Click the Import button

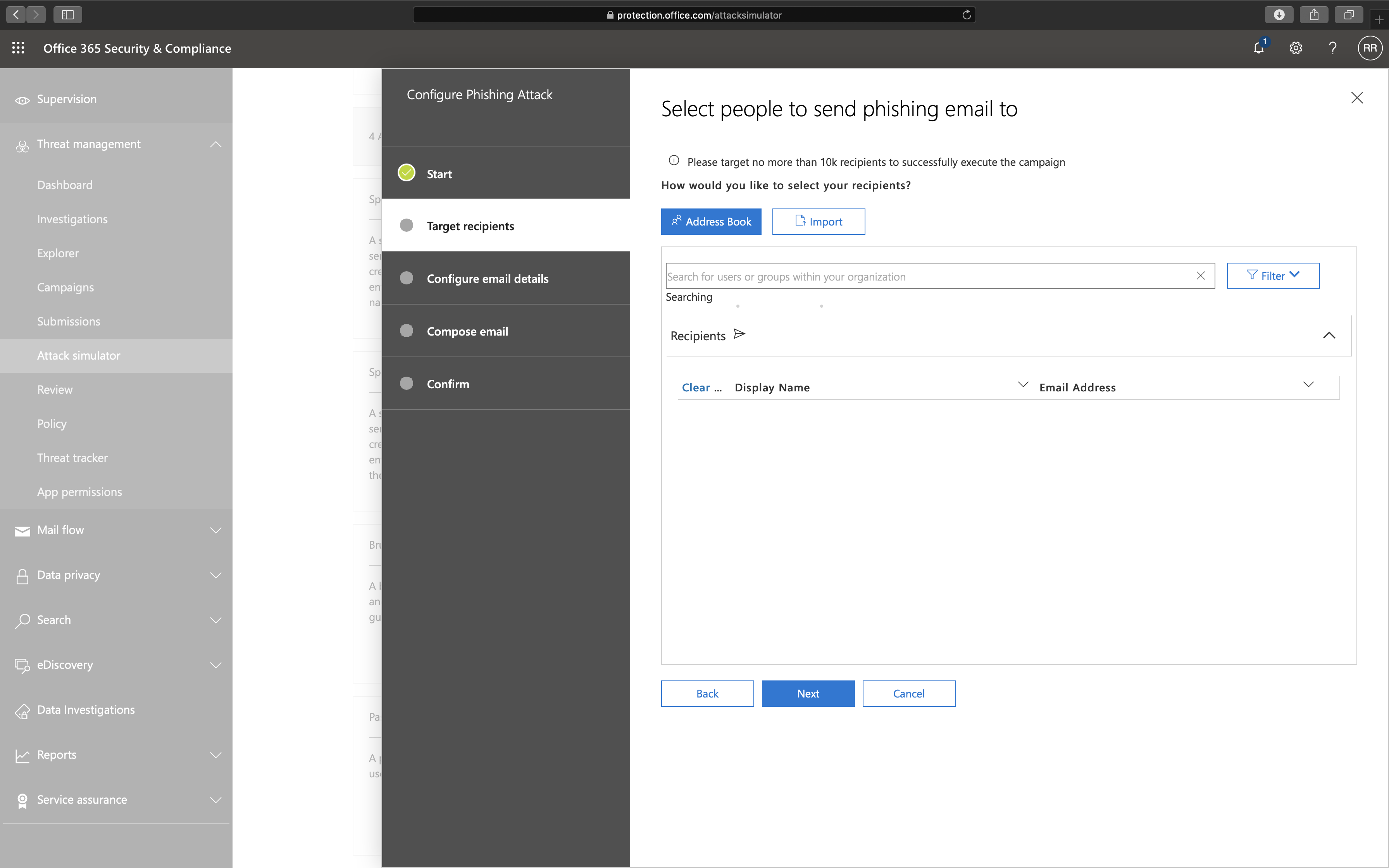click(x=818, y=222)
